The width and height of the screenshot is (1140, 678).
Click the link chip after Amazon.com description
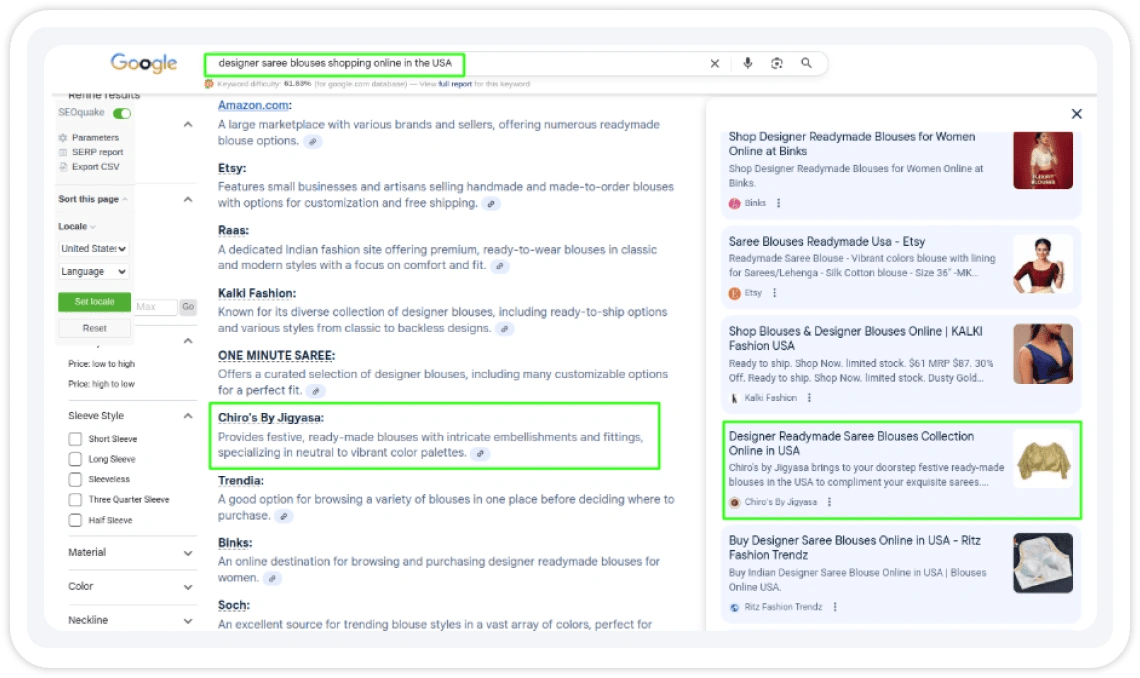click(x=313, y=142)
